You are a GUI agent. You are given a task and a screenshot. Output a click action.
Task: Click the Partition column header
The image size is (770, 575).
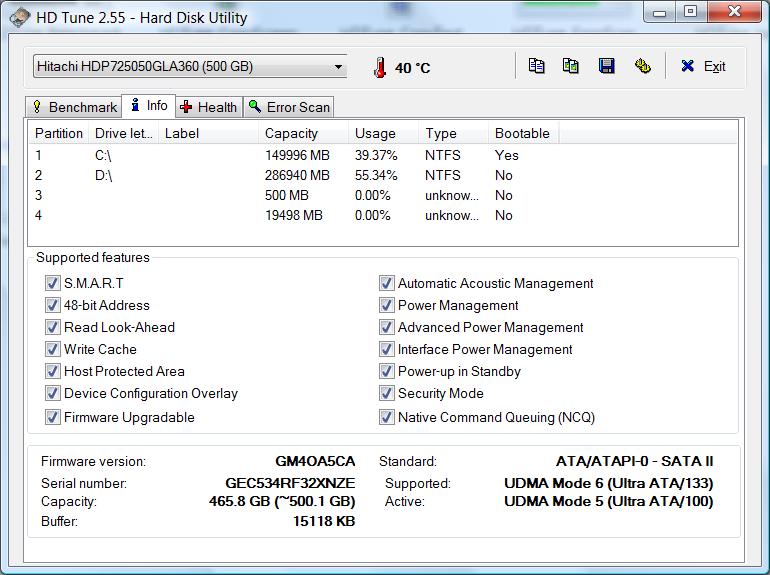pyautogui.click(x=58, y=134)
